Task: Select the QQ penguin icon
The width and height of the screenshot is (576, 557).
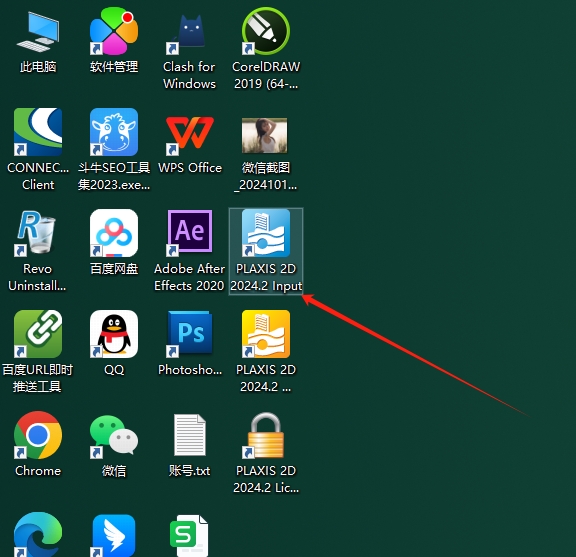Action: 114,334
